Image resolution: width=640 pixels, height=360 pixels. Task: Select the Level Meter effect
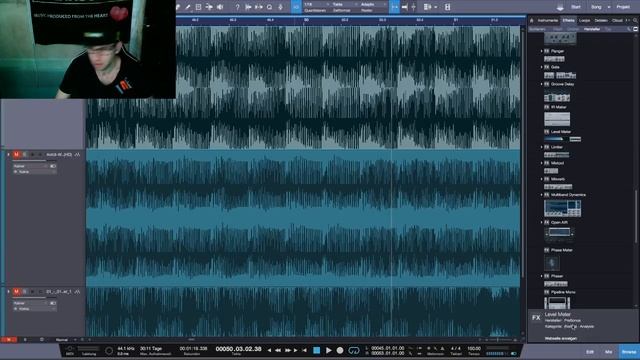click(x=561, y=132)
